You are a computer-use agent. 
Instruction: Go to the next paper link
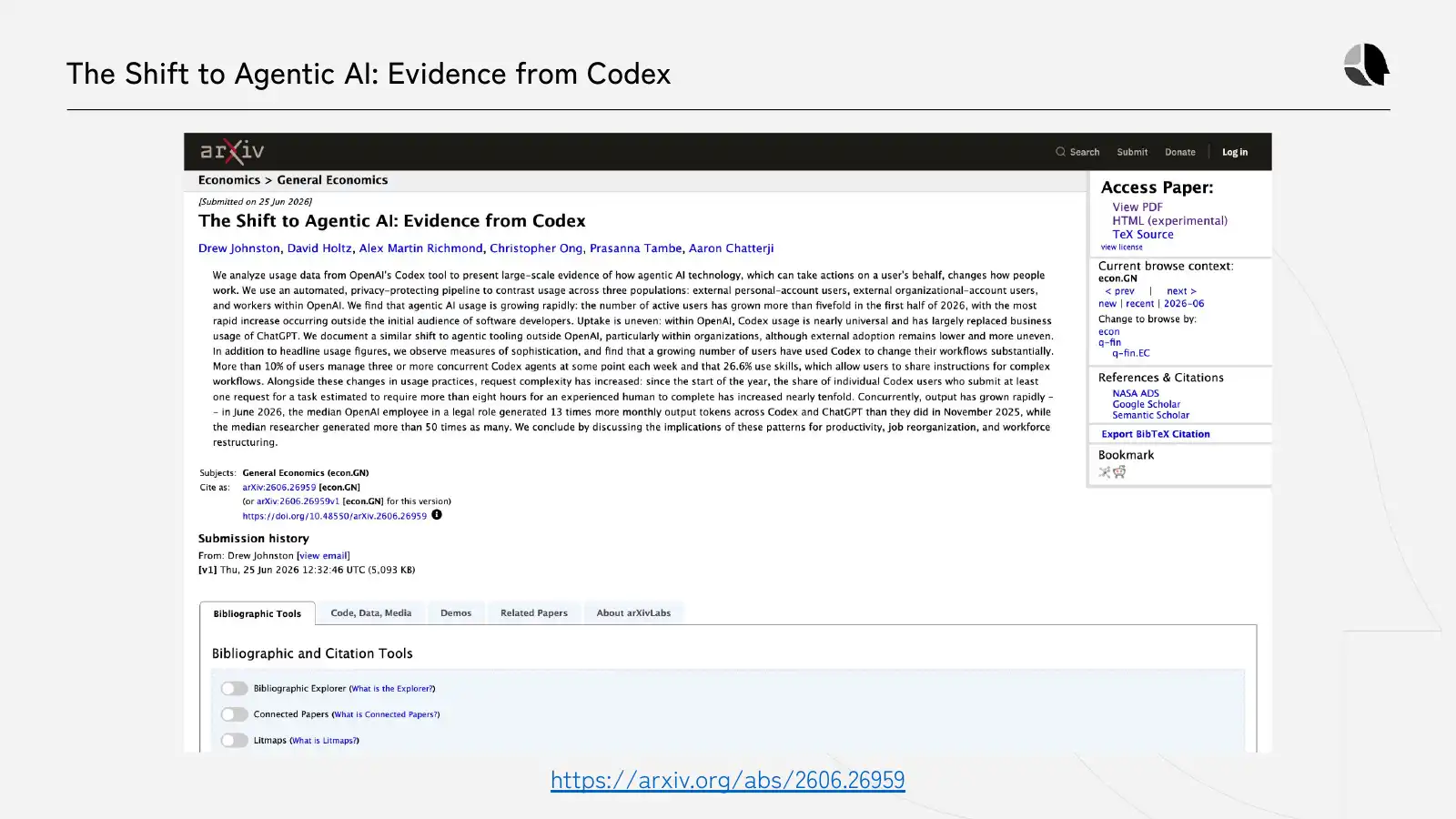[1181, 291]
